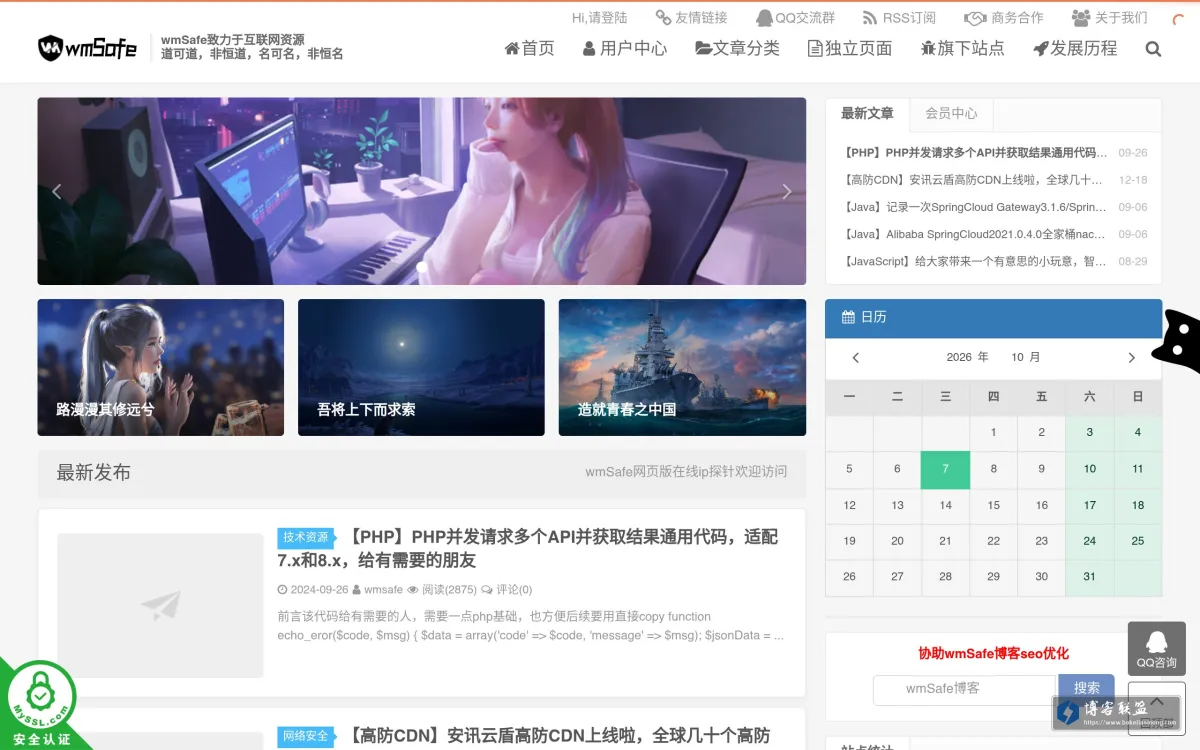
Task: Open 用户中心 menu
Action: point(625,48)
